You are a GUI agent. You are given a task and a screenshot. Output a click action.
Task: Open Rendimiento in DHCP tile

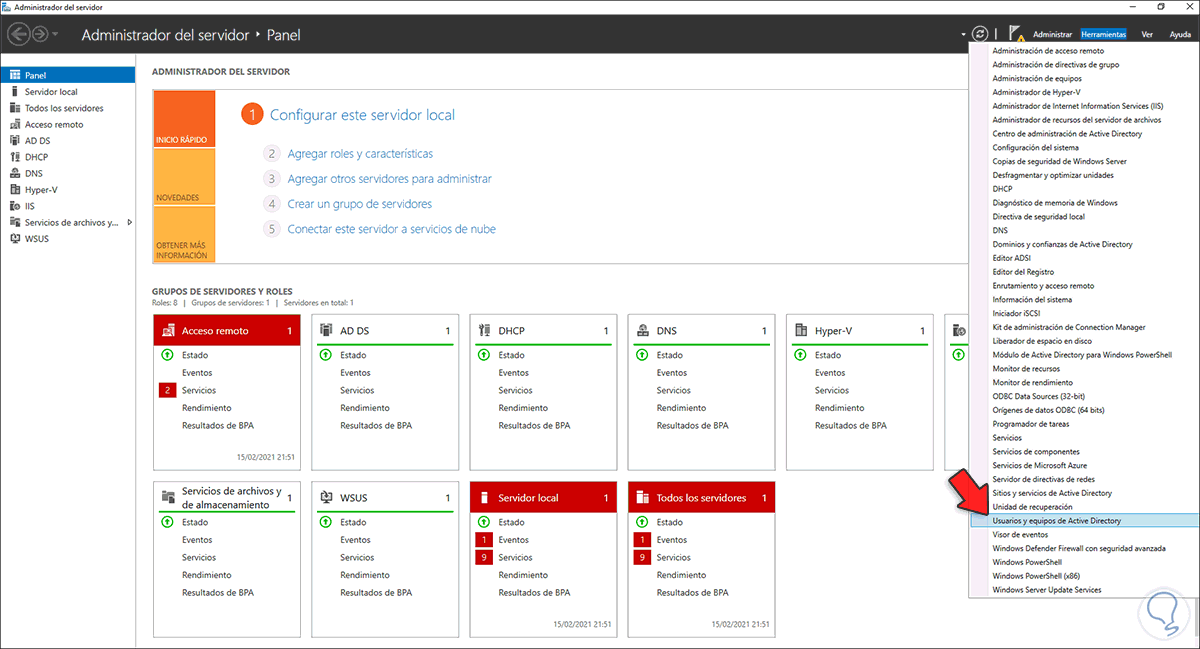point(523,408)
